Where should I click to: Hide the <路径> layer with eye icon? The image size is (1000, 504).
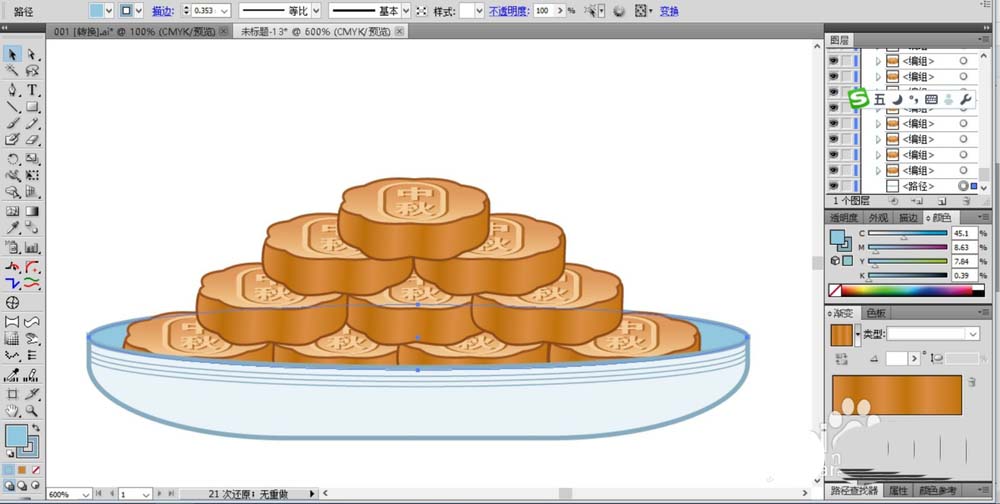[833, 186]
